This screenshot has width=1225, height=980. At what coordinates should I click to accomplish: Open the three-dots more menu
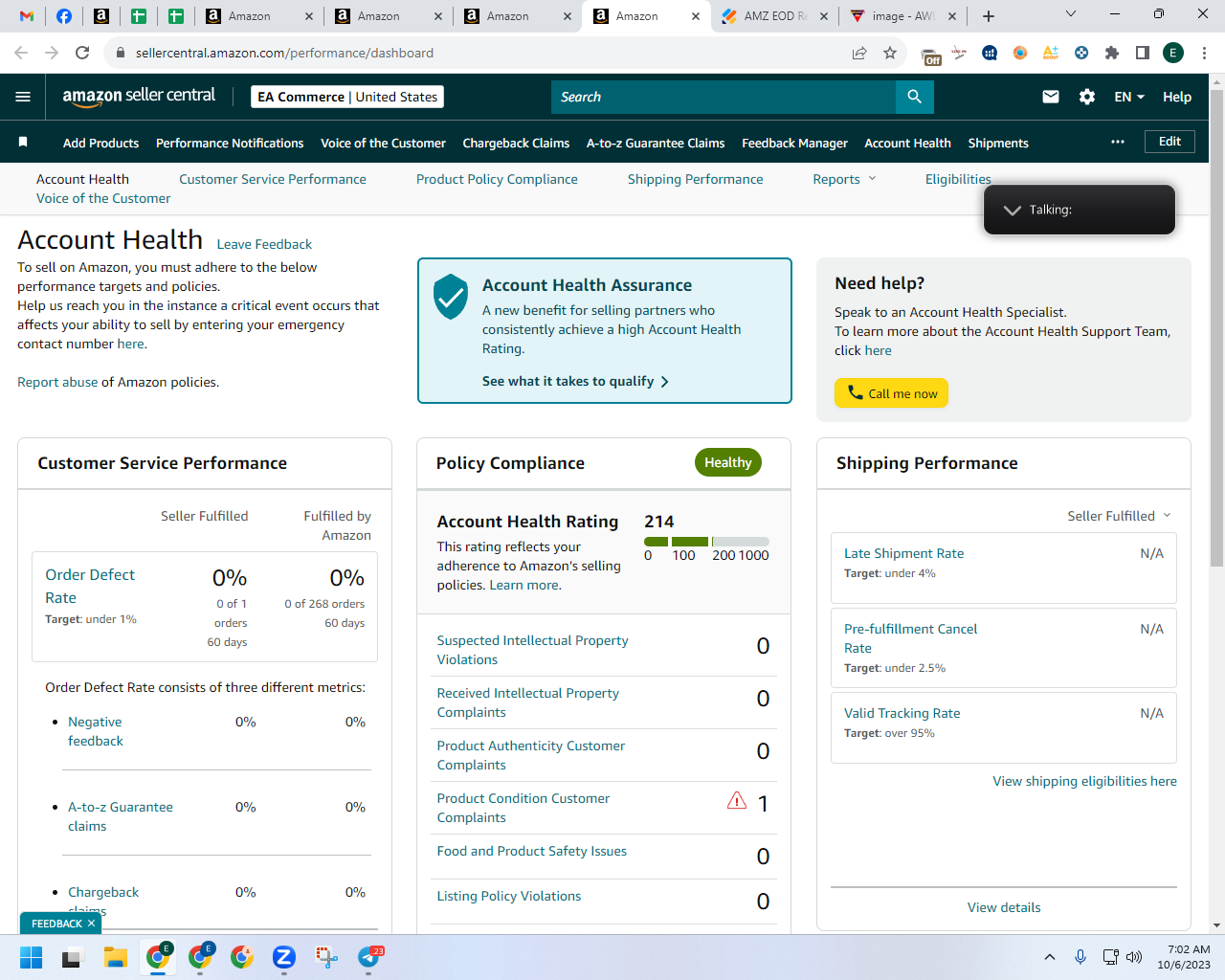(x=1118, y=142)
